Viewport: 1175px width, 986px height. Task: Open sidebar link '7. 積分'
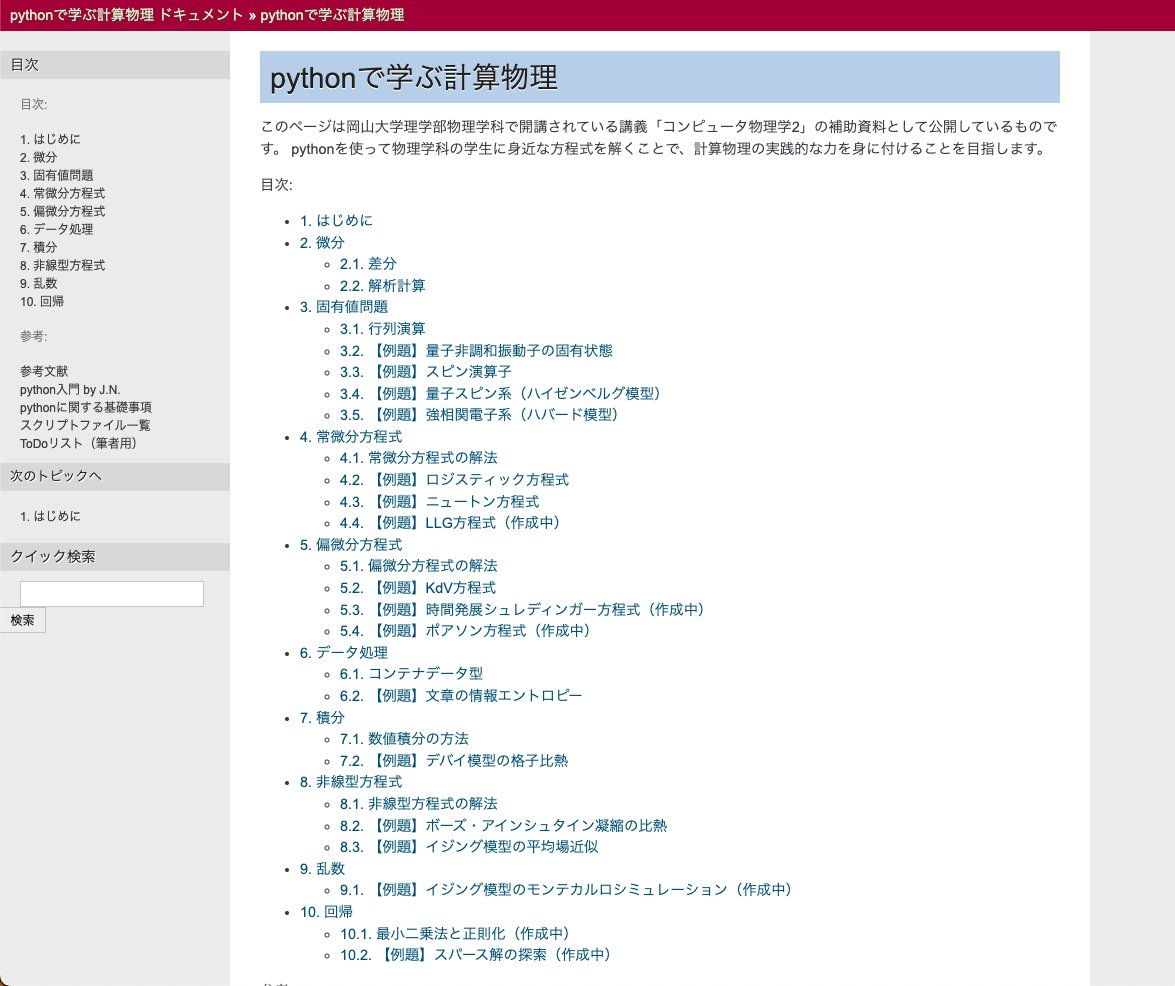38,247
